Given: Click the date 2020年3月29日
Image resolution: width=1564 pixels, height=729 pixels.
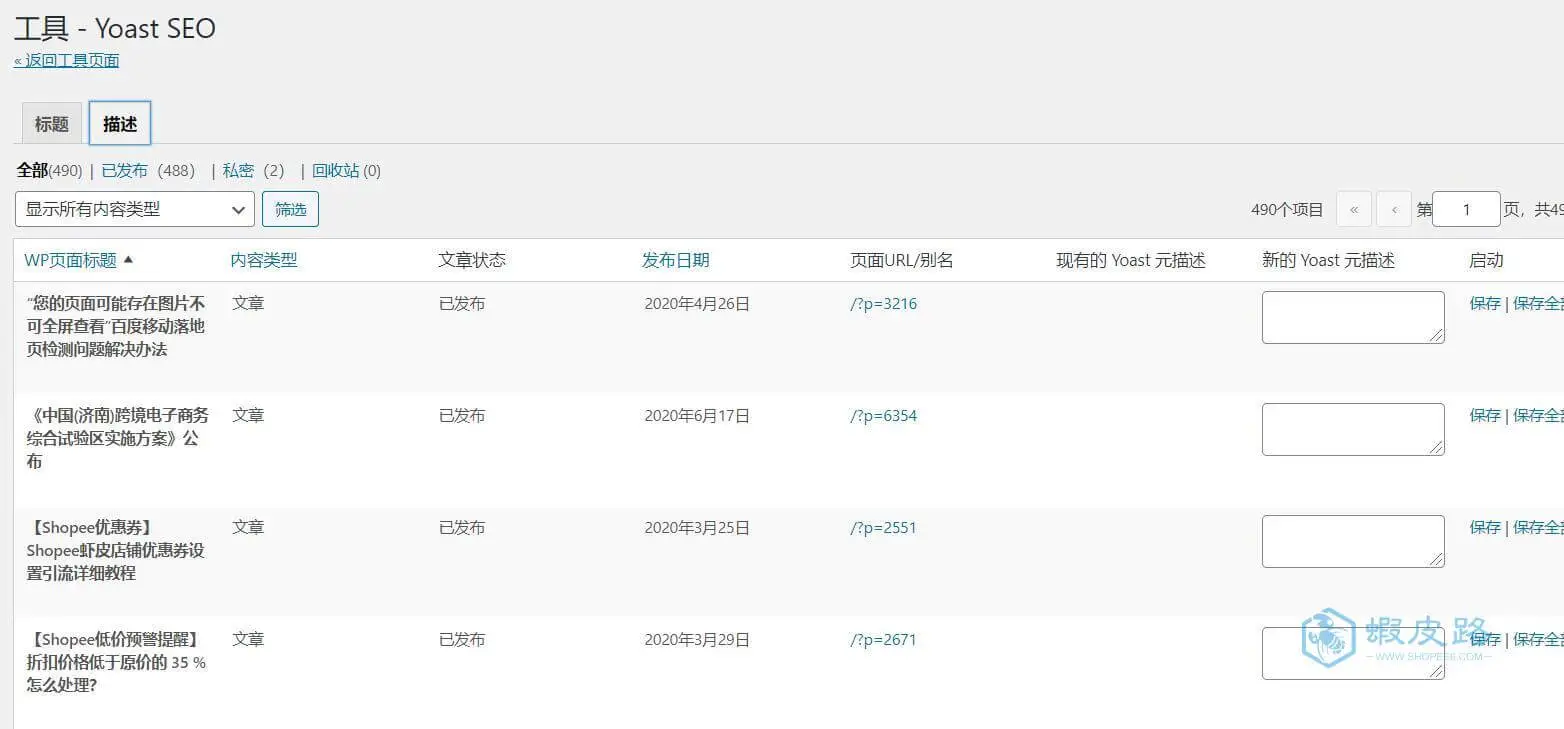Looking at the screenshot, I should 697,640.
